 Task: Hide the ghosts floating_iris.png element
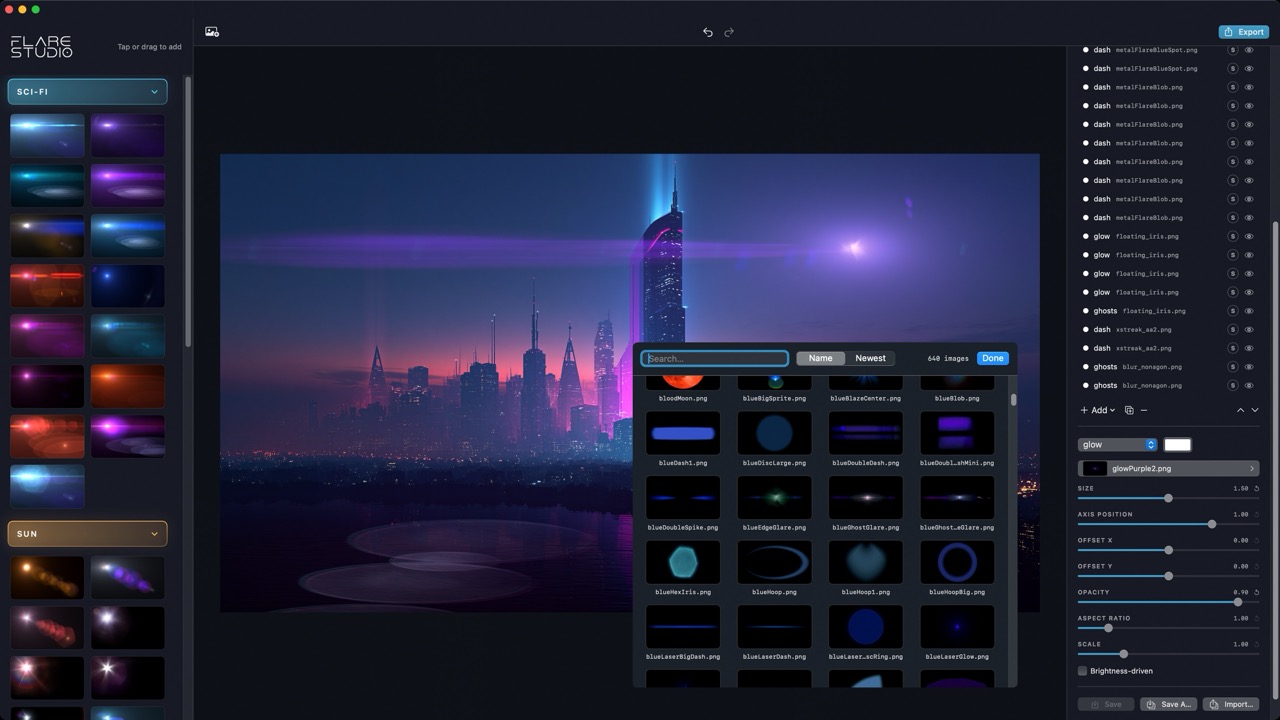[x=1249, y=311]
